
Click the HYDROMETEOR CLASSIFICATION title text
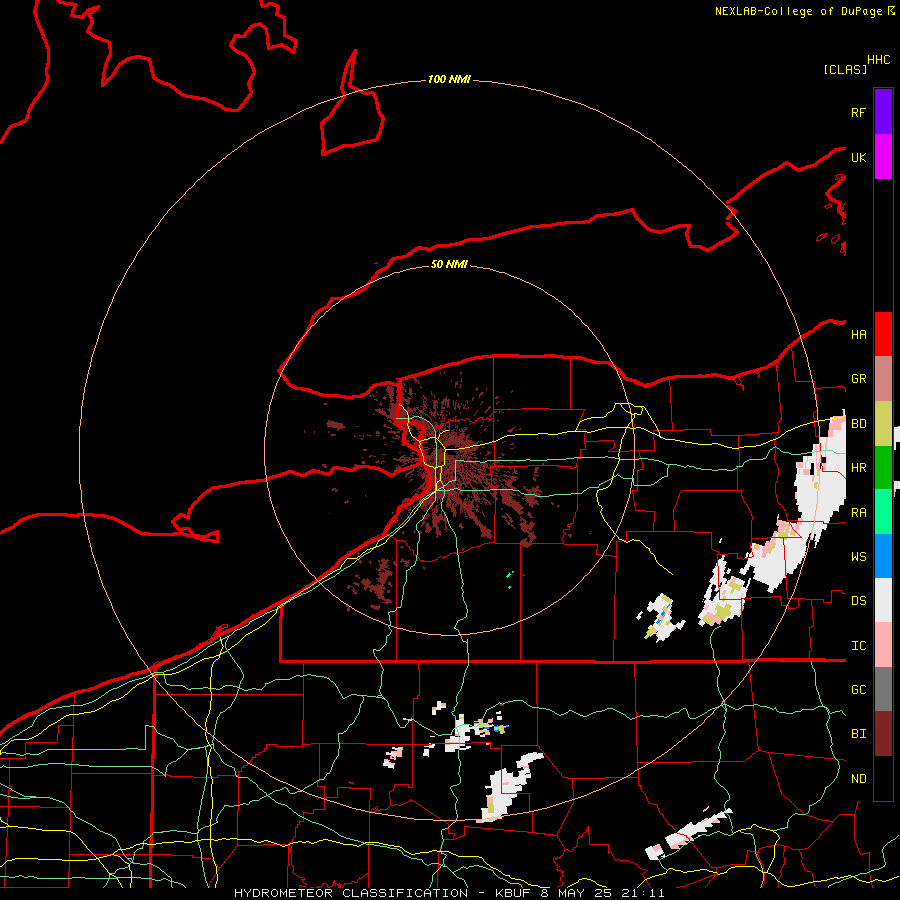coord(351,893)
